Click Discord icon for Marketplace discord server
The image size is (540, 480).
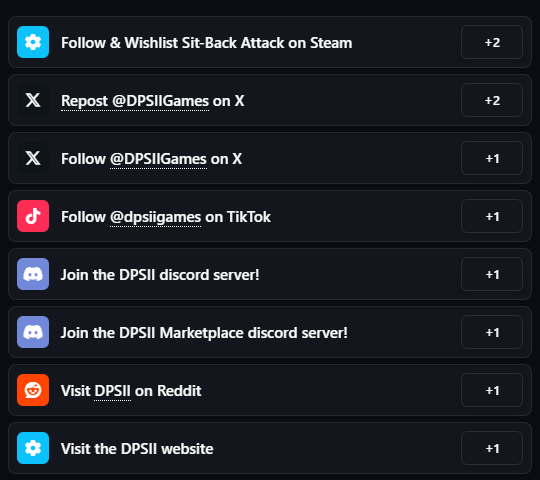[x=33, y=332]
